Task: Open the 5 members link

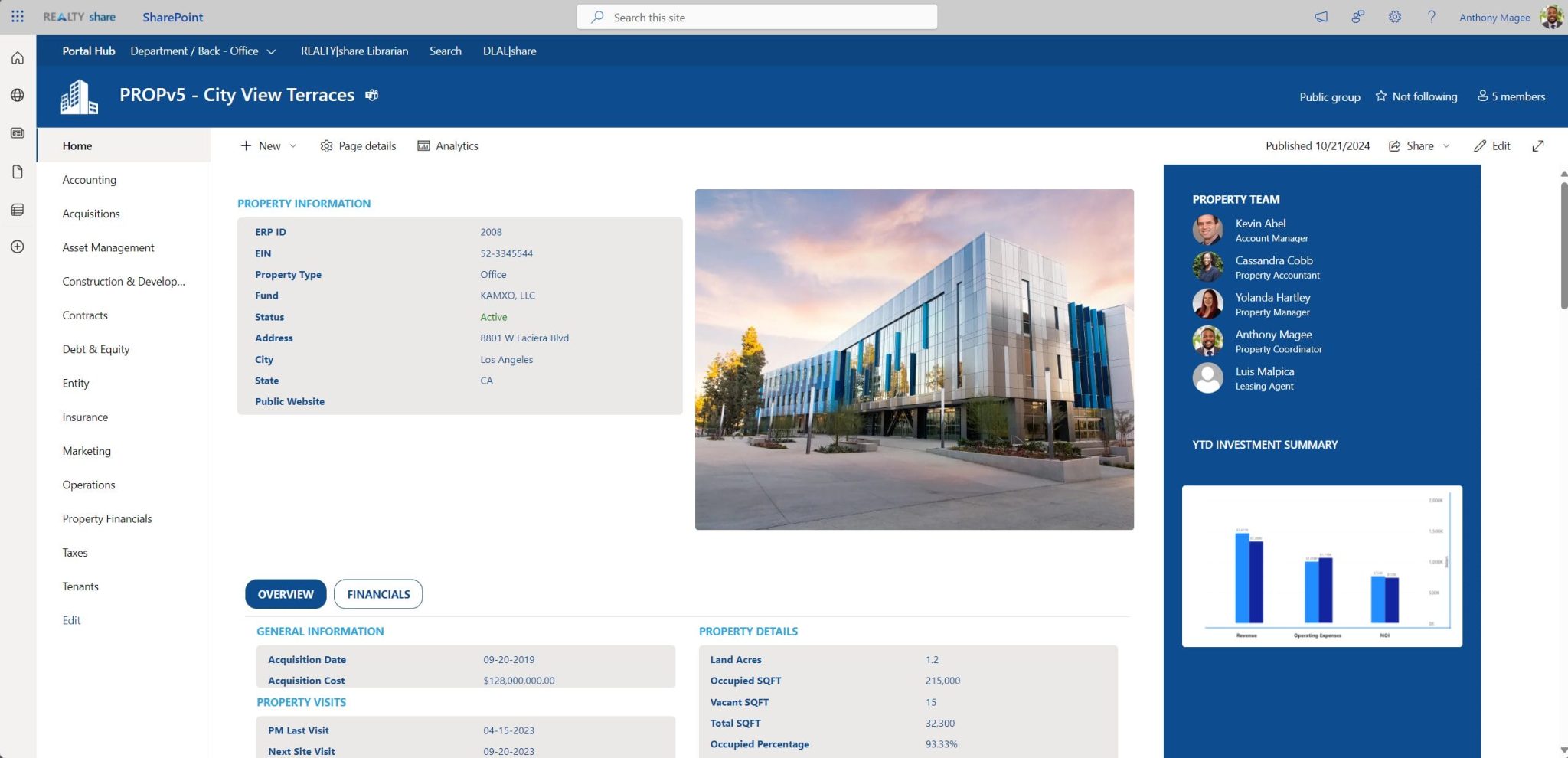Action: click(1511, 96)
